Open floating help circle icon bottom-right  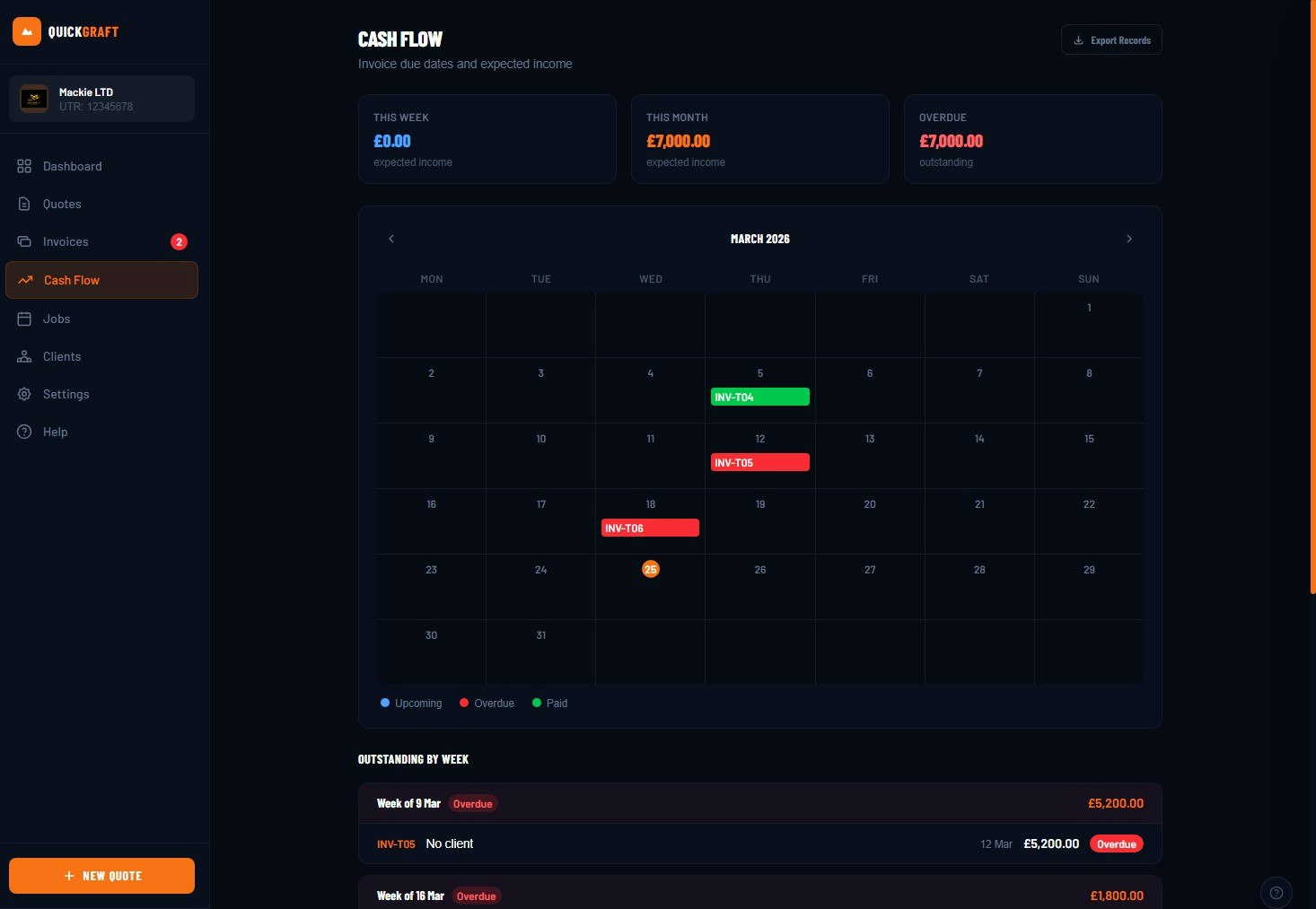coord(1277,893)
